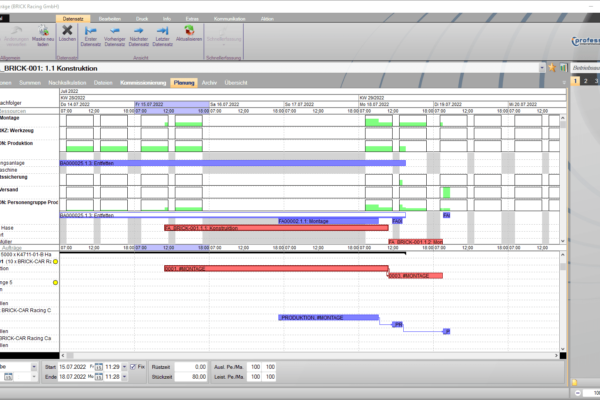This screenshot has height=400, width=600.
Task: Click the yellow status dot beside 'nge 5'
Action: coord(55,282)
